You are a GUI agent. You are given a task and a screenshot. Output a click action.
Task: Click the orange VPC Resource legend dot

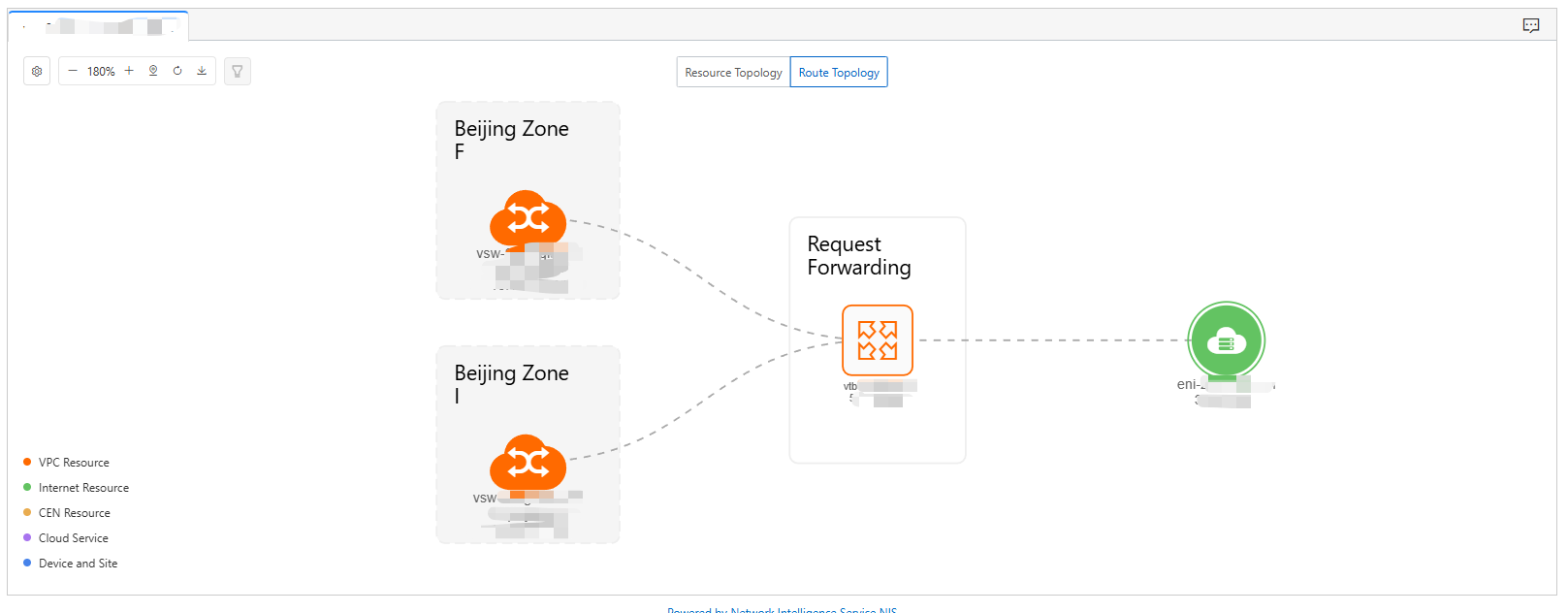click(x=27, y=462)
